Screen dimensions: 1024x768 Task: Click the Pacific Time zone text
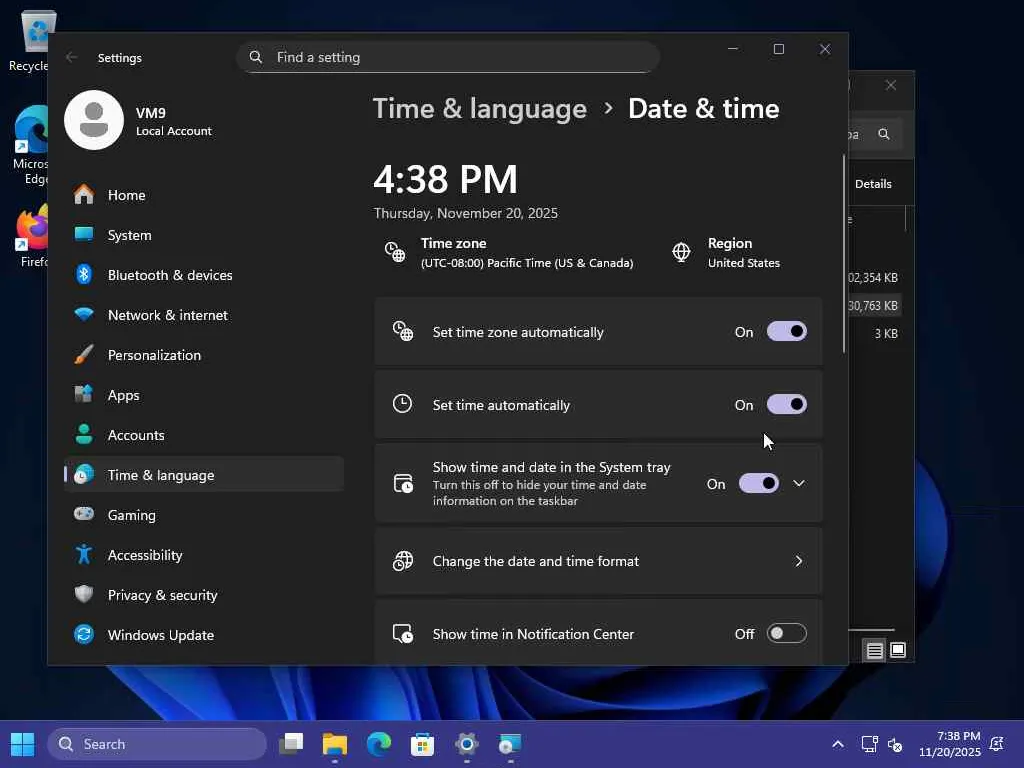(x=527, y=263)
